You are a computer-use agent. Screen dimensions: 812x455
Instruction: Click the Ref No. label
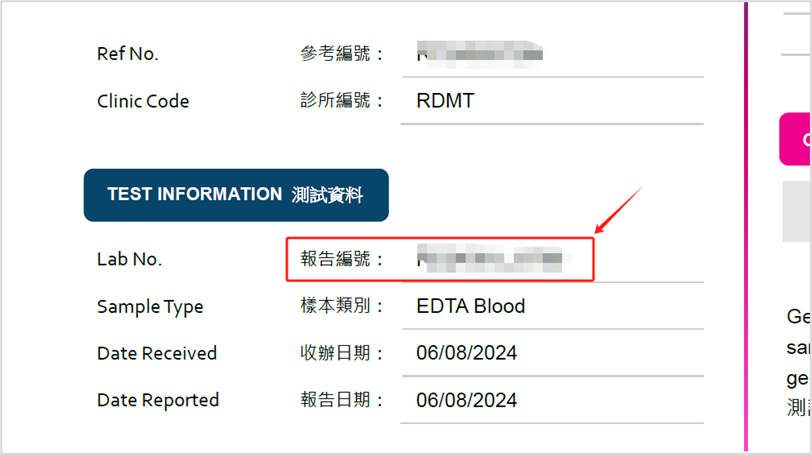[x=128, y=54]
